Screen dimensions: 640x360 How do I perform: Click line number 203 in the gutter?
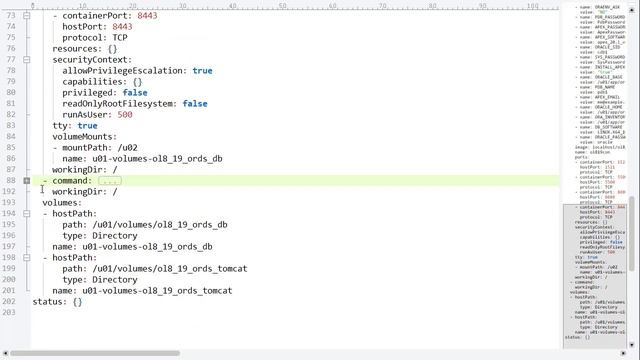(x=9, y=312)
